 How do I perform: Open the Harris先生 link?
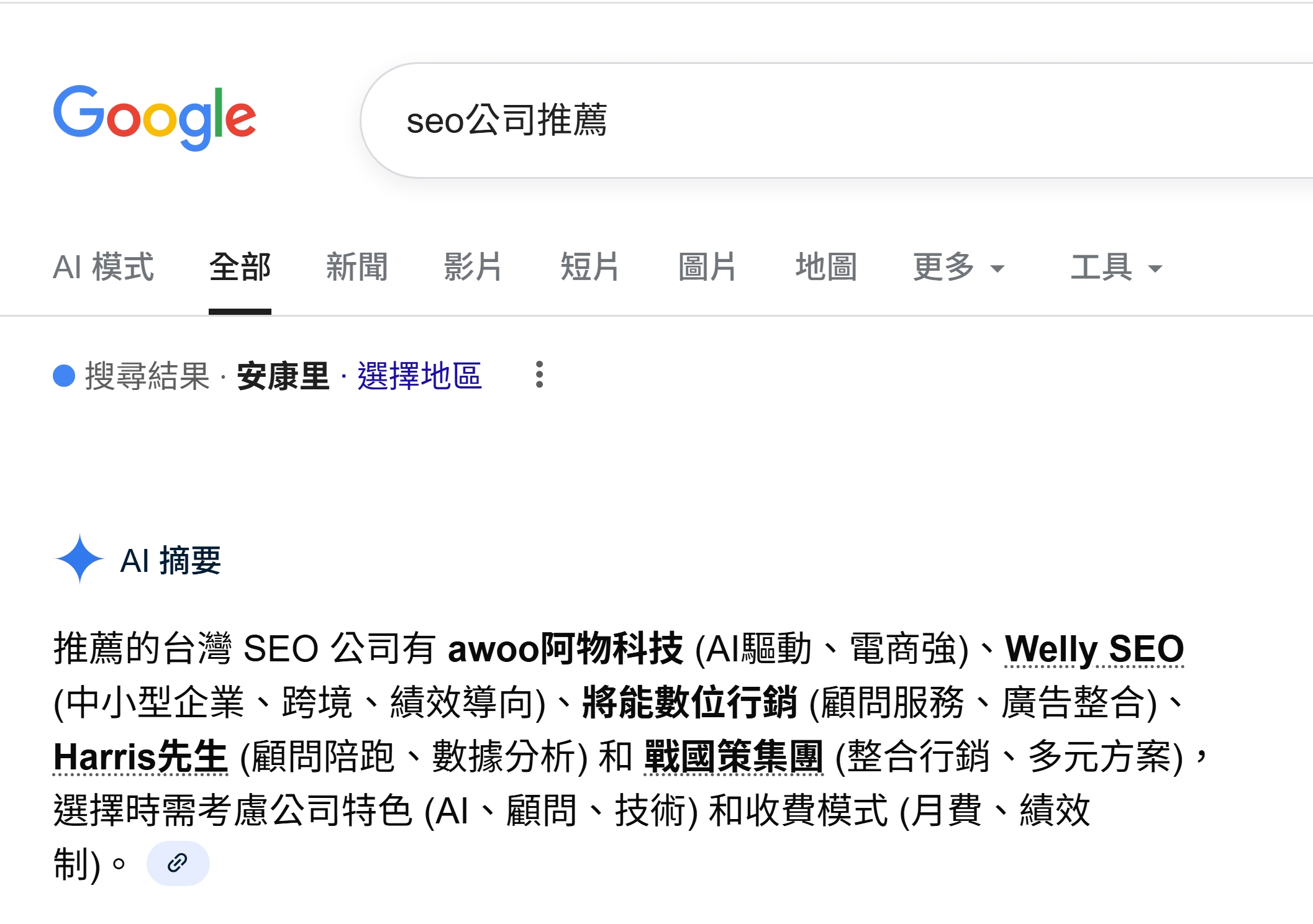click(x=140, y=757)
